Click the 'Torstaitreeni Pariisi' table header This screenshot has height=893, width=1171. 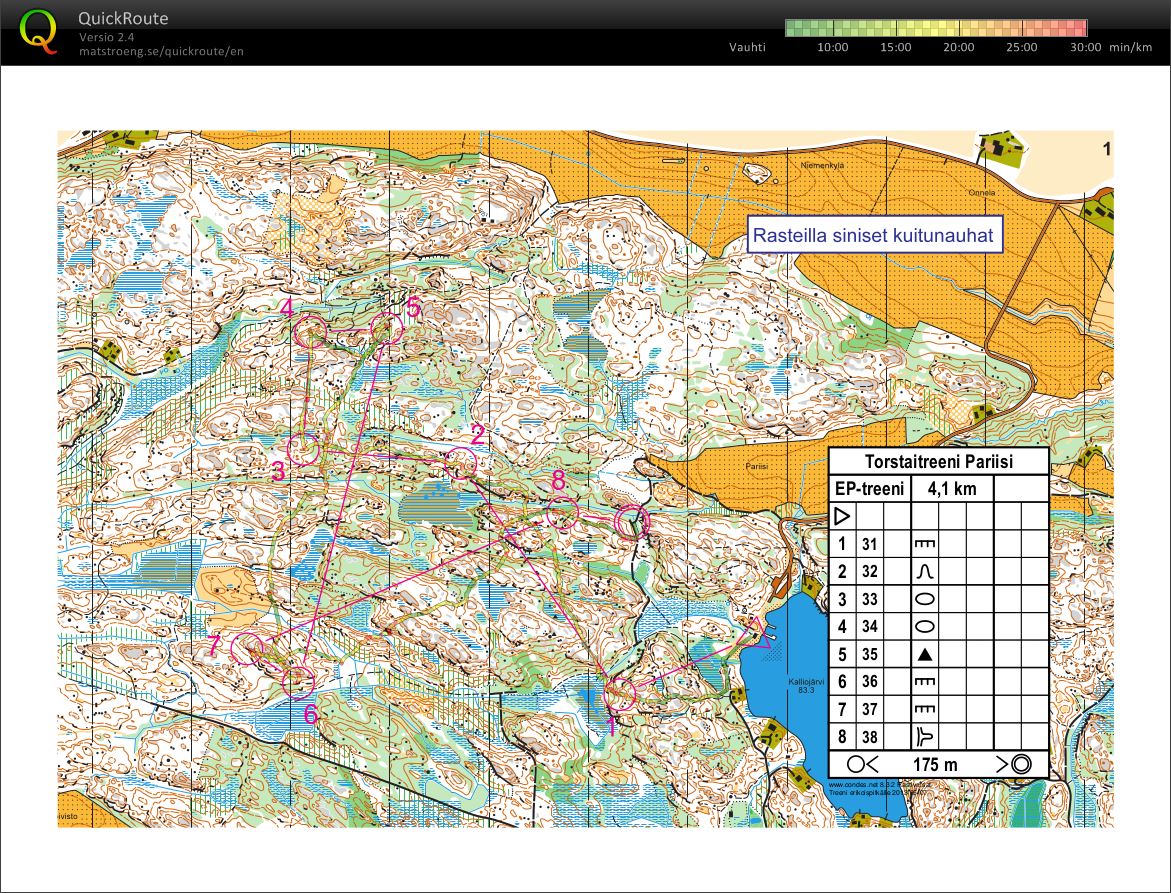[x=938, y=461]
